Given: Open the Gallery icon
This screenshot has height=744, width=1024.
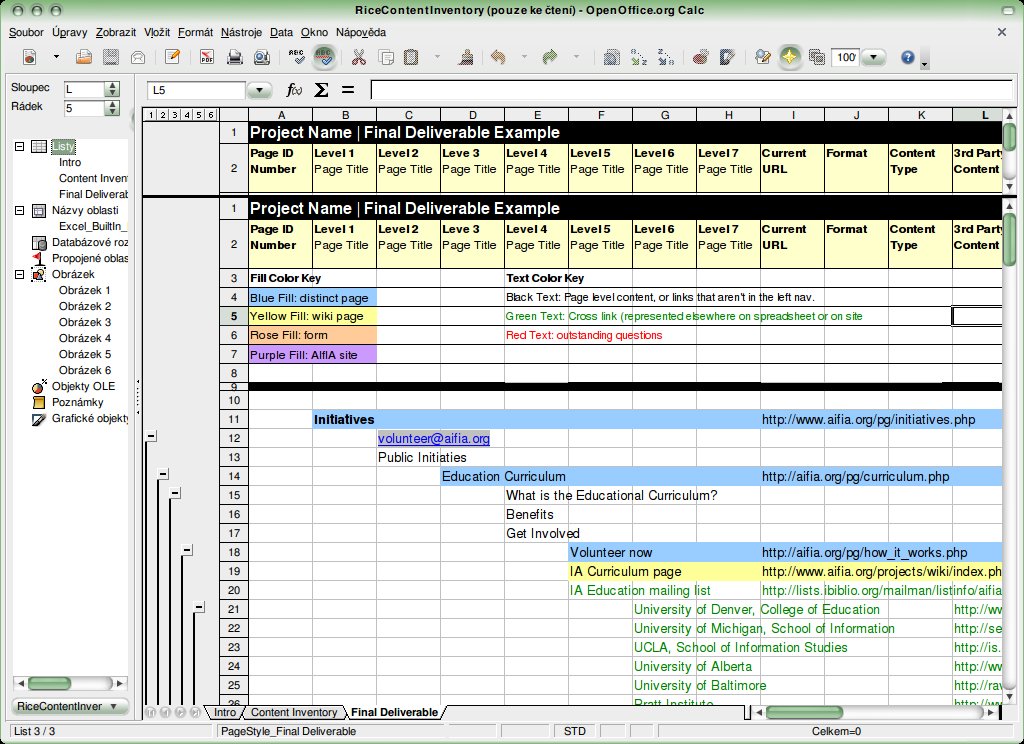Looking at the screenshot, I should pos(816,57).
